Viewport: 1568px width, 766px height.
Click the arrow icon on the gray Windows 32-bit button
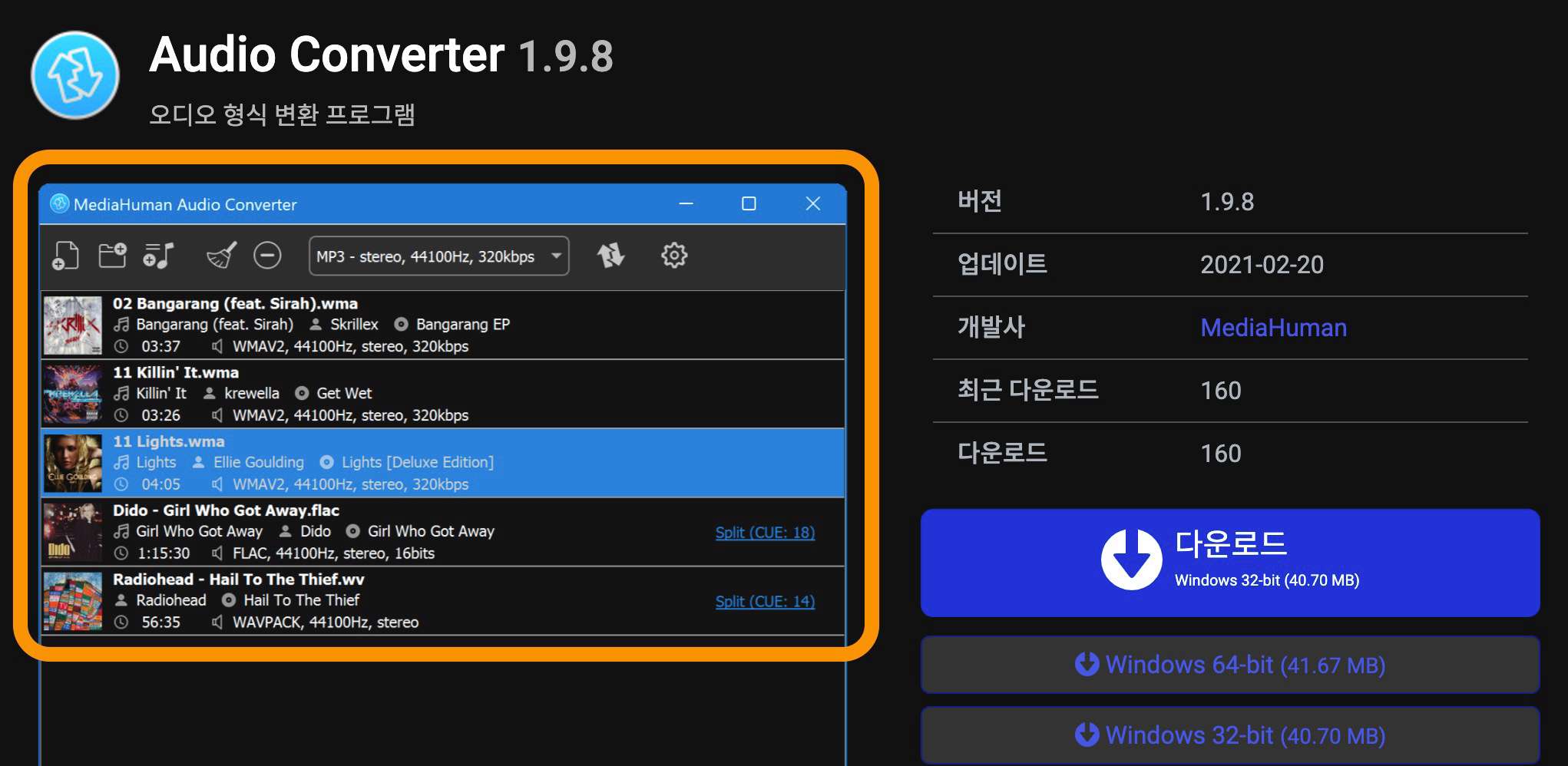click(x=1087, y=734)
